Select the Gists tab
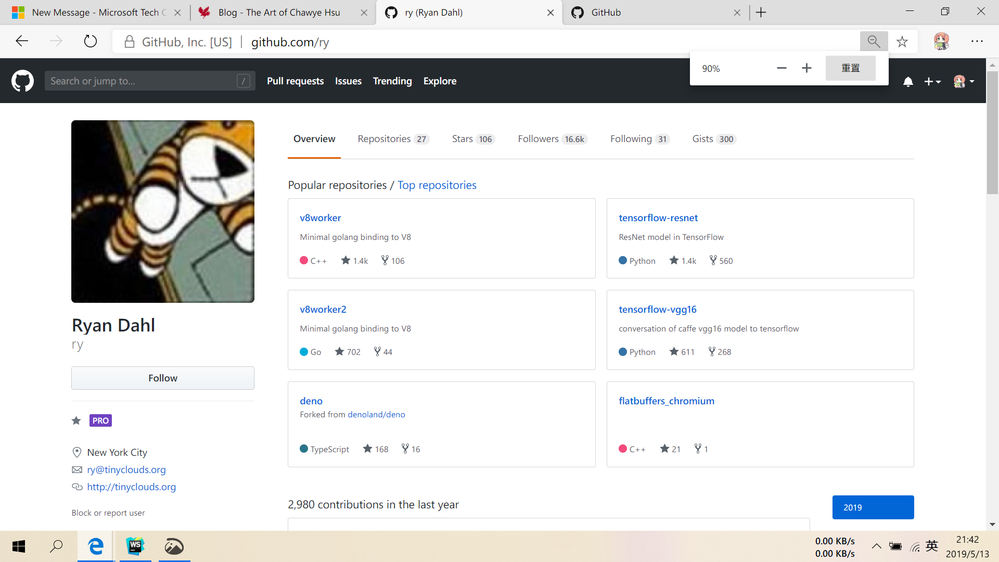Viewport: 999px width, 562px height. [x=714, y=139]
